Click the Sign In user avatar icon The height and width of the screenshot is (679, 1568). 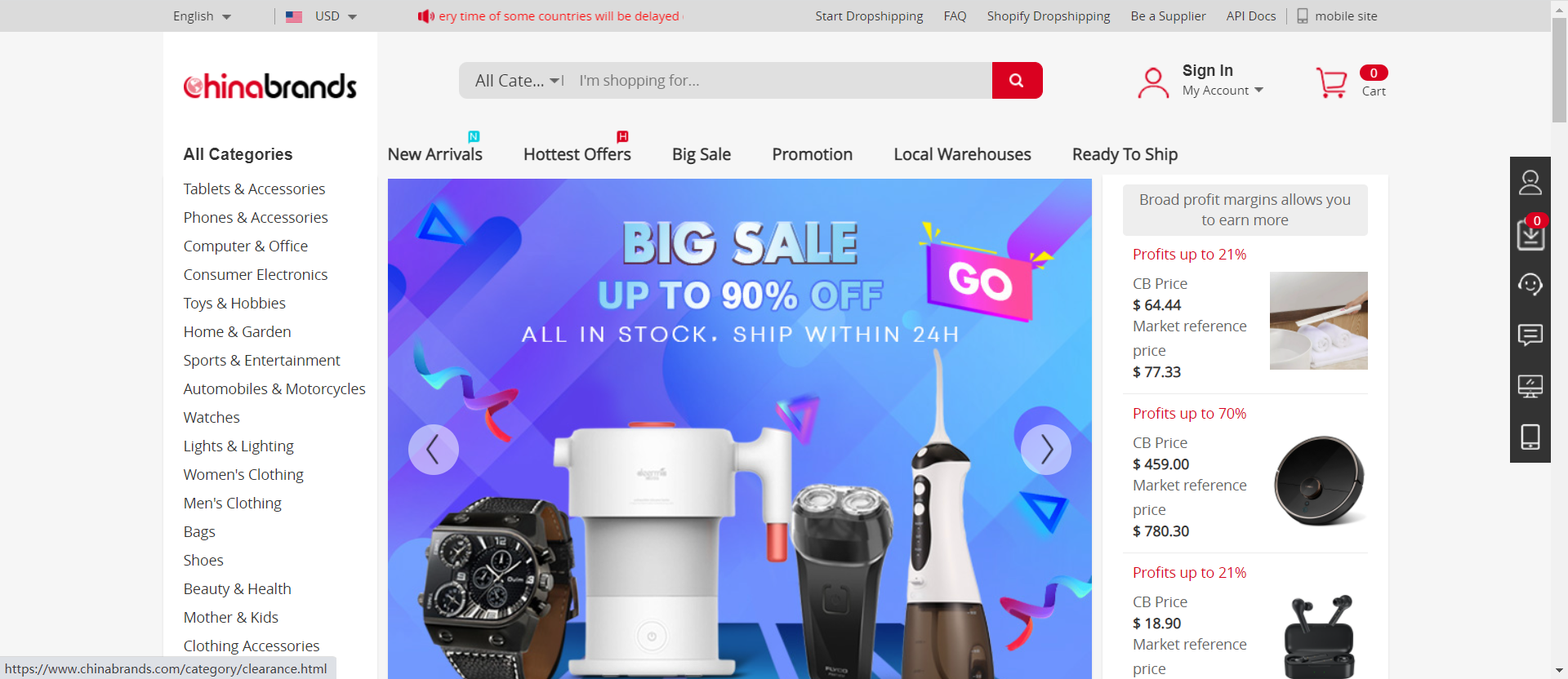(x=1153, y=82)
